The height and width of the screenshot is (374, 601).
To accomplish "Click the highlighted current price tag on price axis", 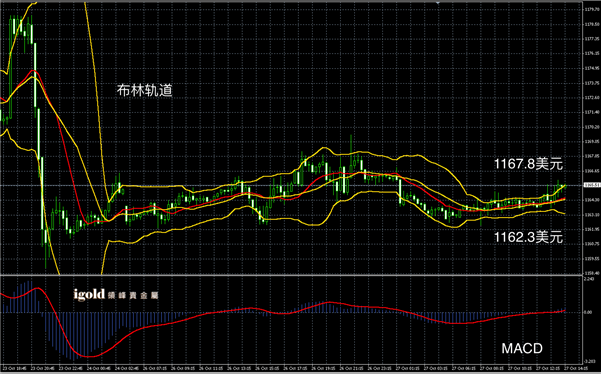I will click(x=592, y=185).
